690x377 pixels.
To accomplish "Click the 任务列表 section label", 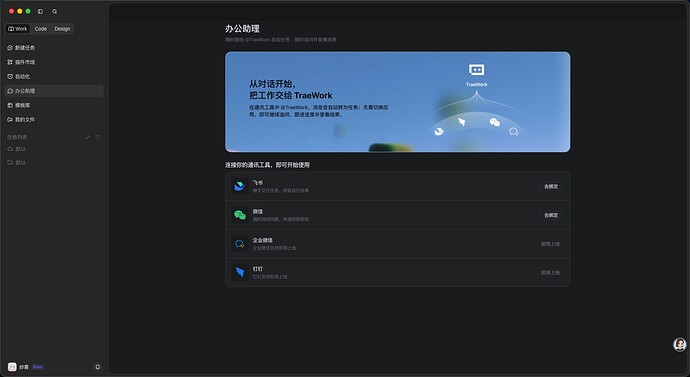I will [x=17, y=137].
